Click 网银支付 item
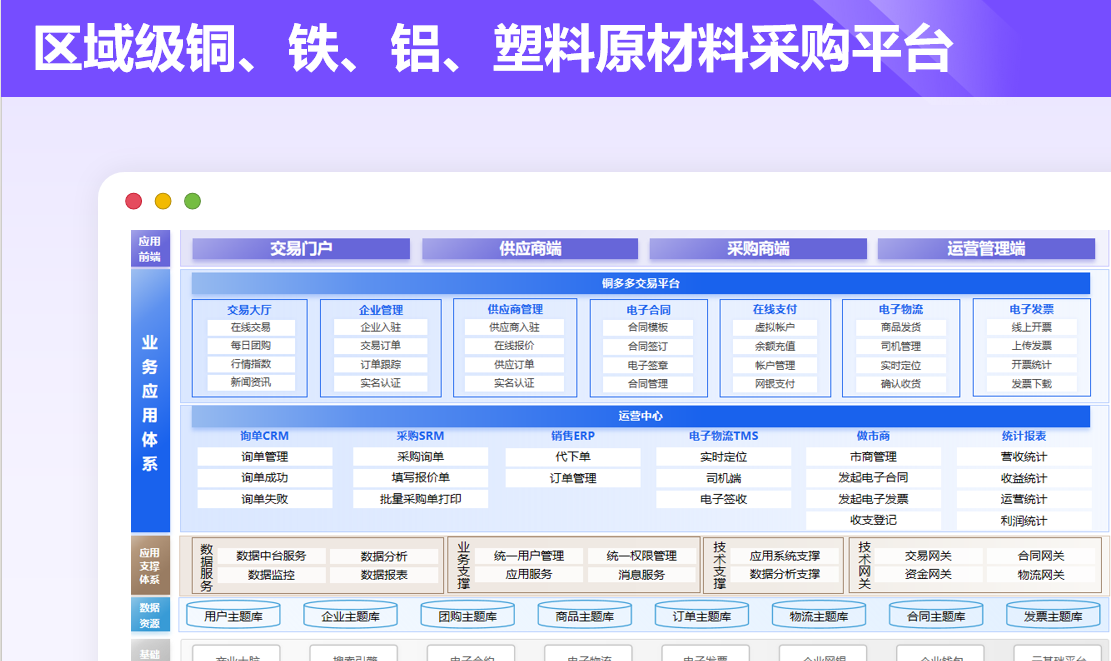1111x661 pixels. click(774, 384)
